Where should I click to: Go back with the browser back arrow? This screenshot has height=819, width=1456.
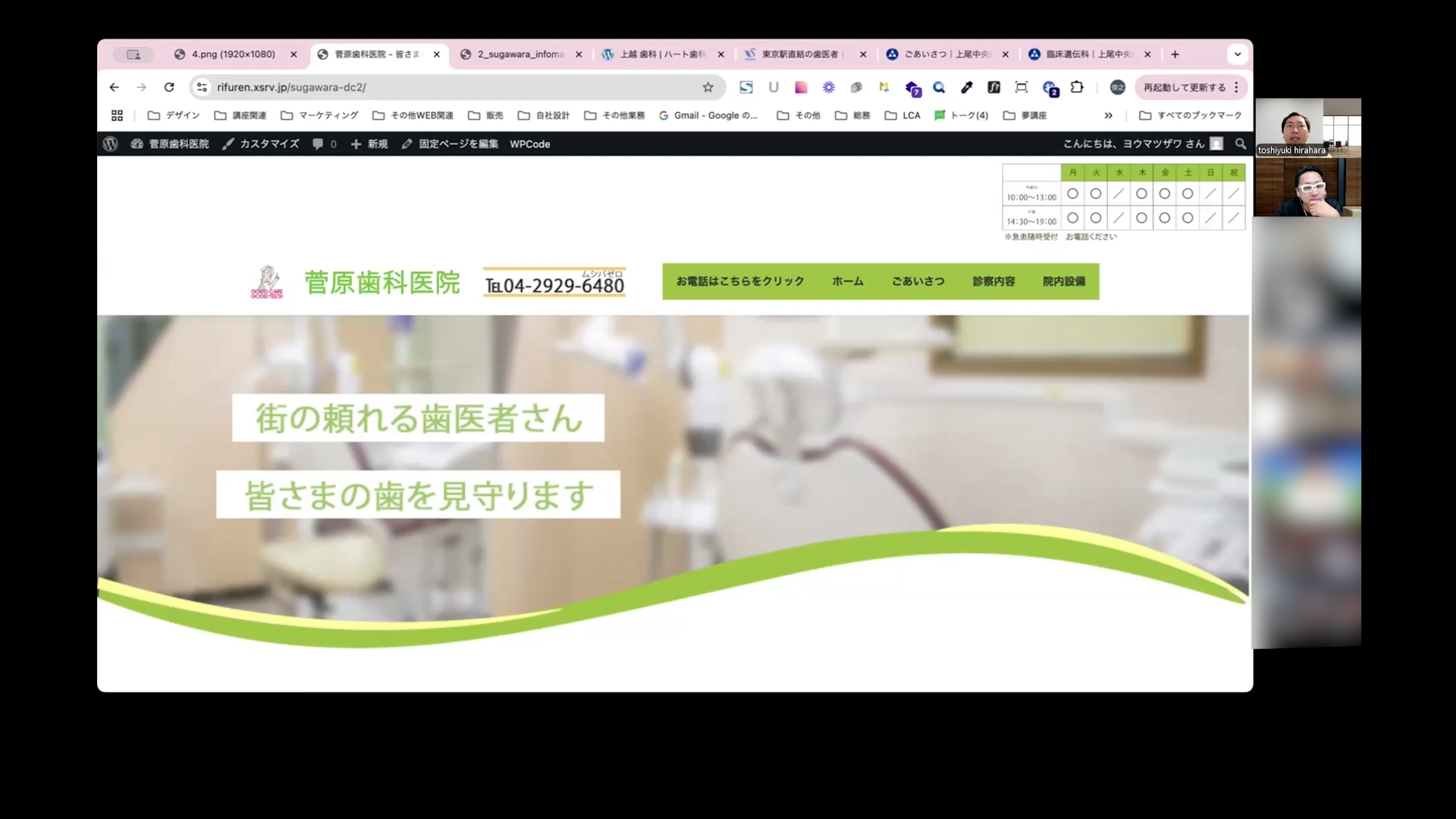[114, 87]
